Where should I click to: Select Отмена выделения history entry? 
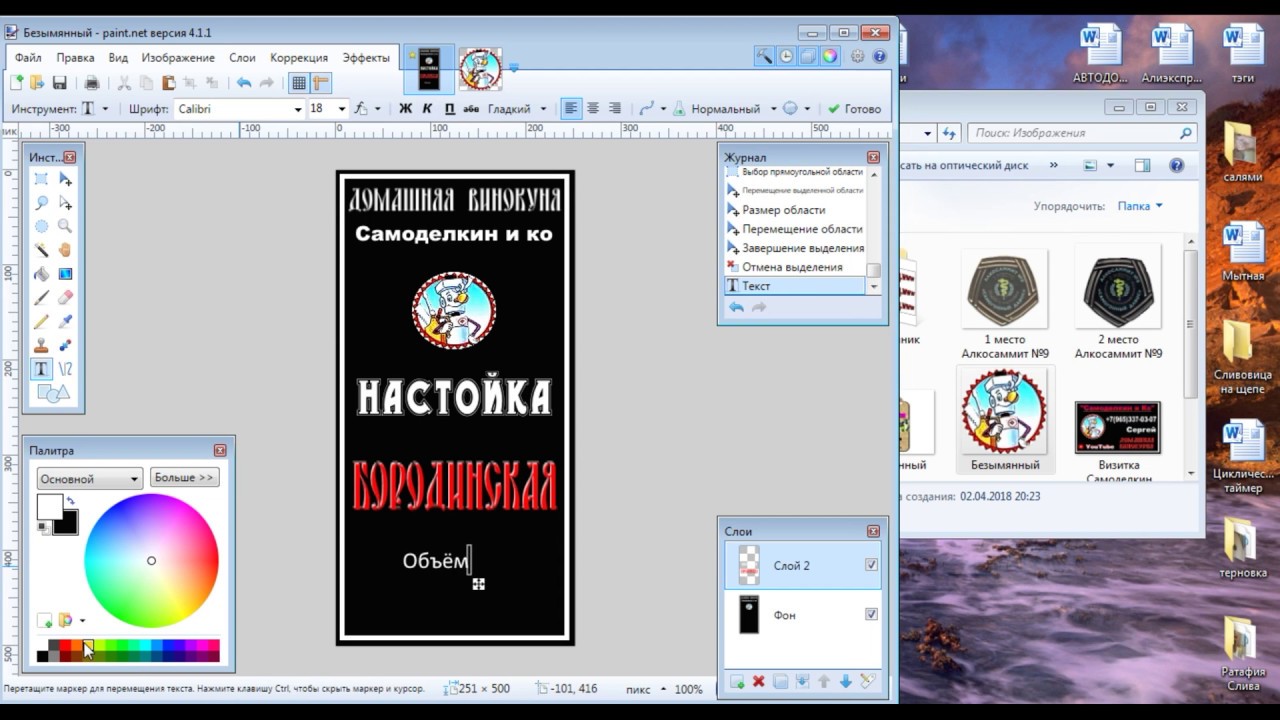(x=795, y=267)
